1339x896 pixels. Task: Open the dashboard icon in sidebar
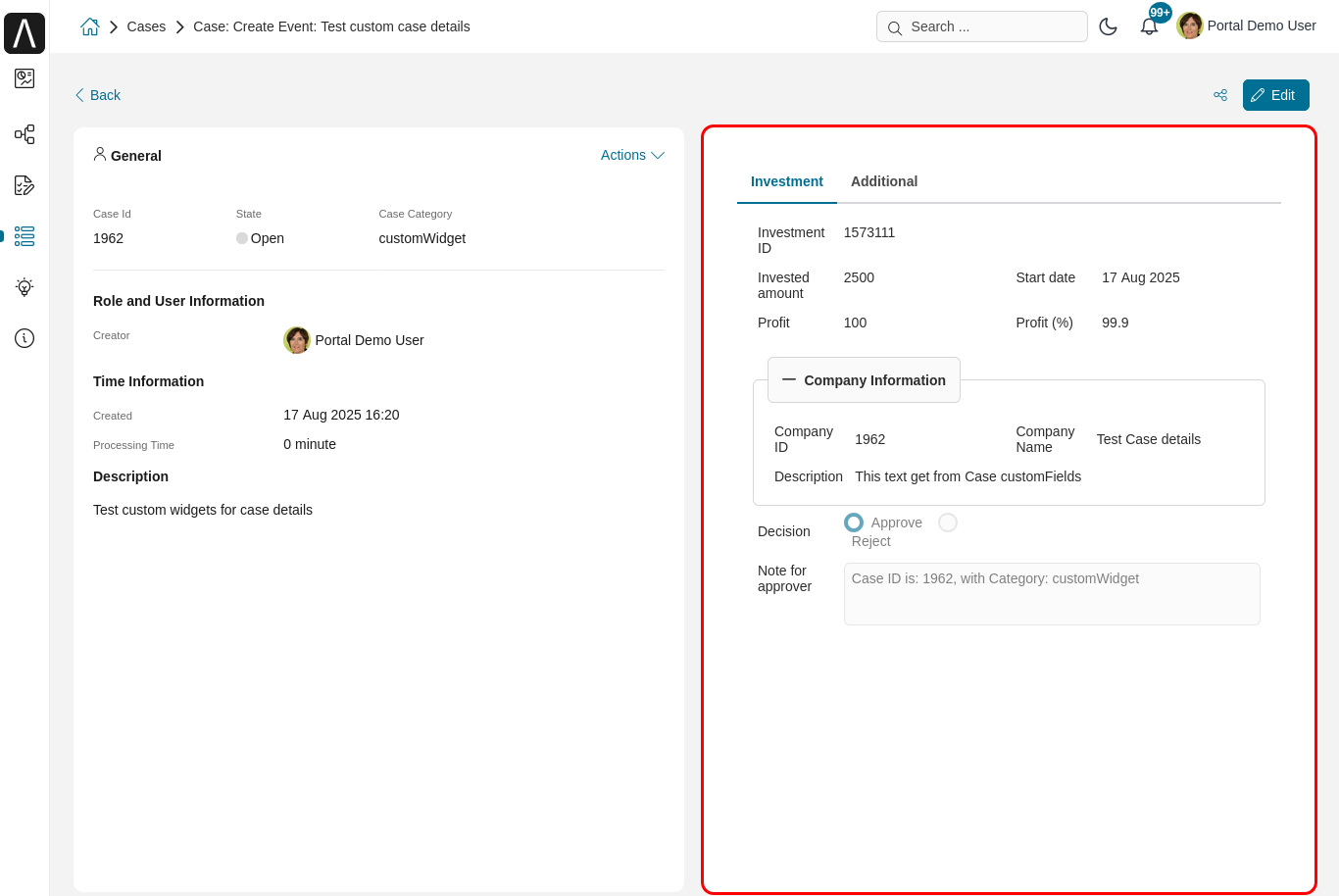25,78
